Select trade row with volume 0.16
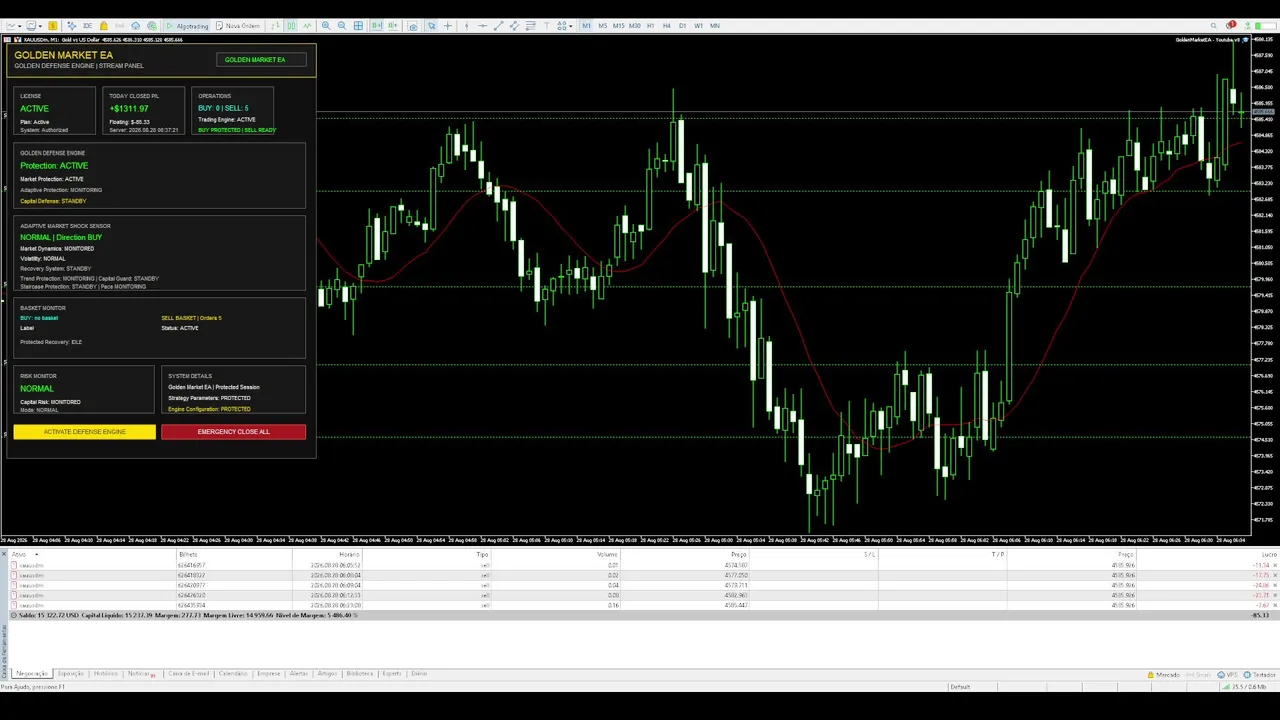The image size is (1280, 720). [644, 605]
